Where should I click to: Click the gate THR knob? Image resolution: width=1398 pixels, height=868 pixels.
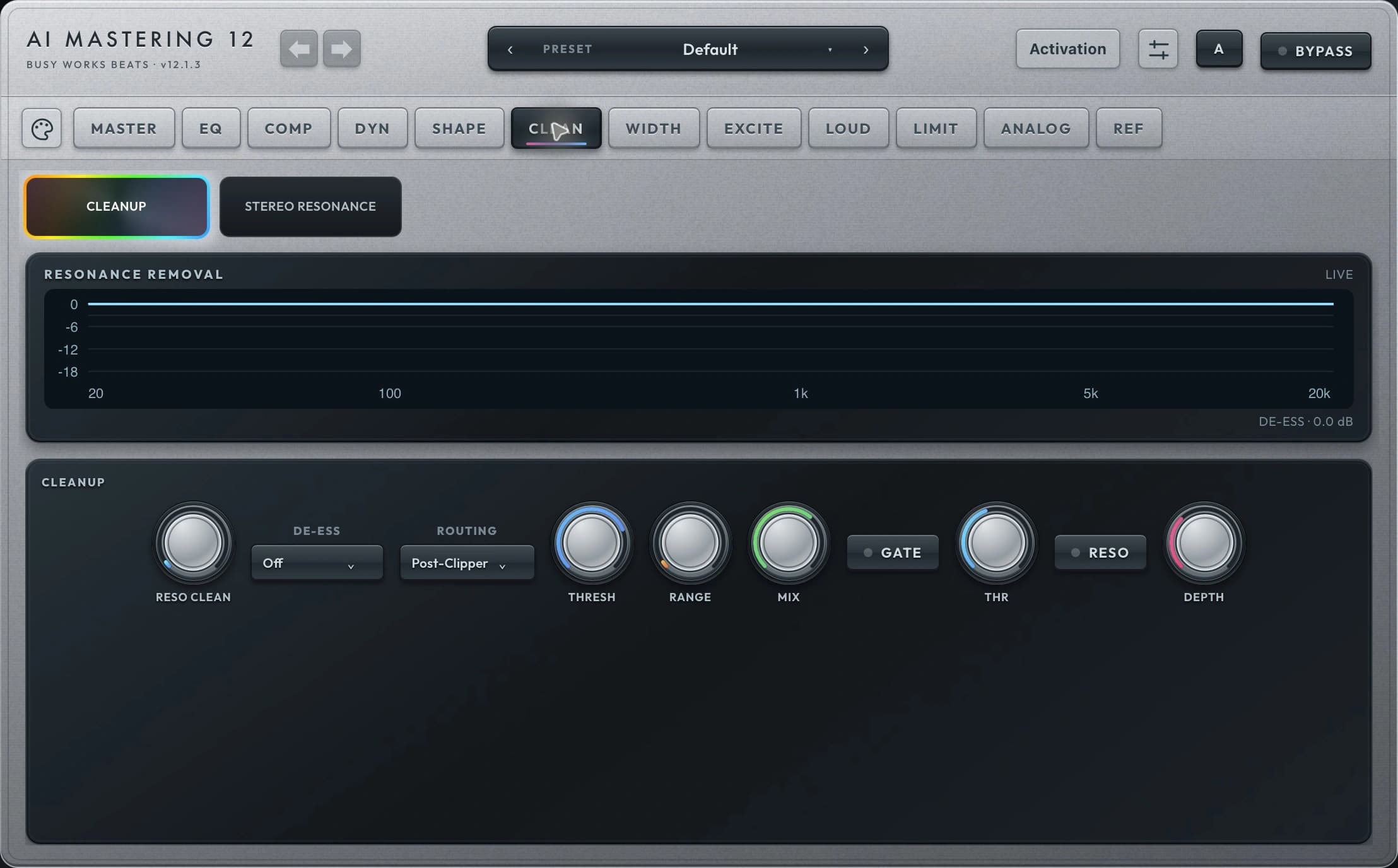point(996,542)
